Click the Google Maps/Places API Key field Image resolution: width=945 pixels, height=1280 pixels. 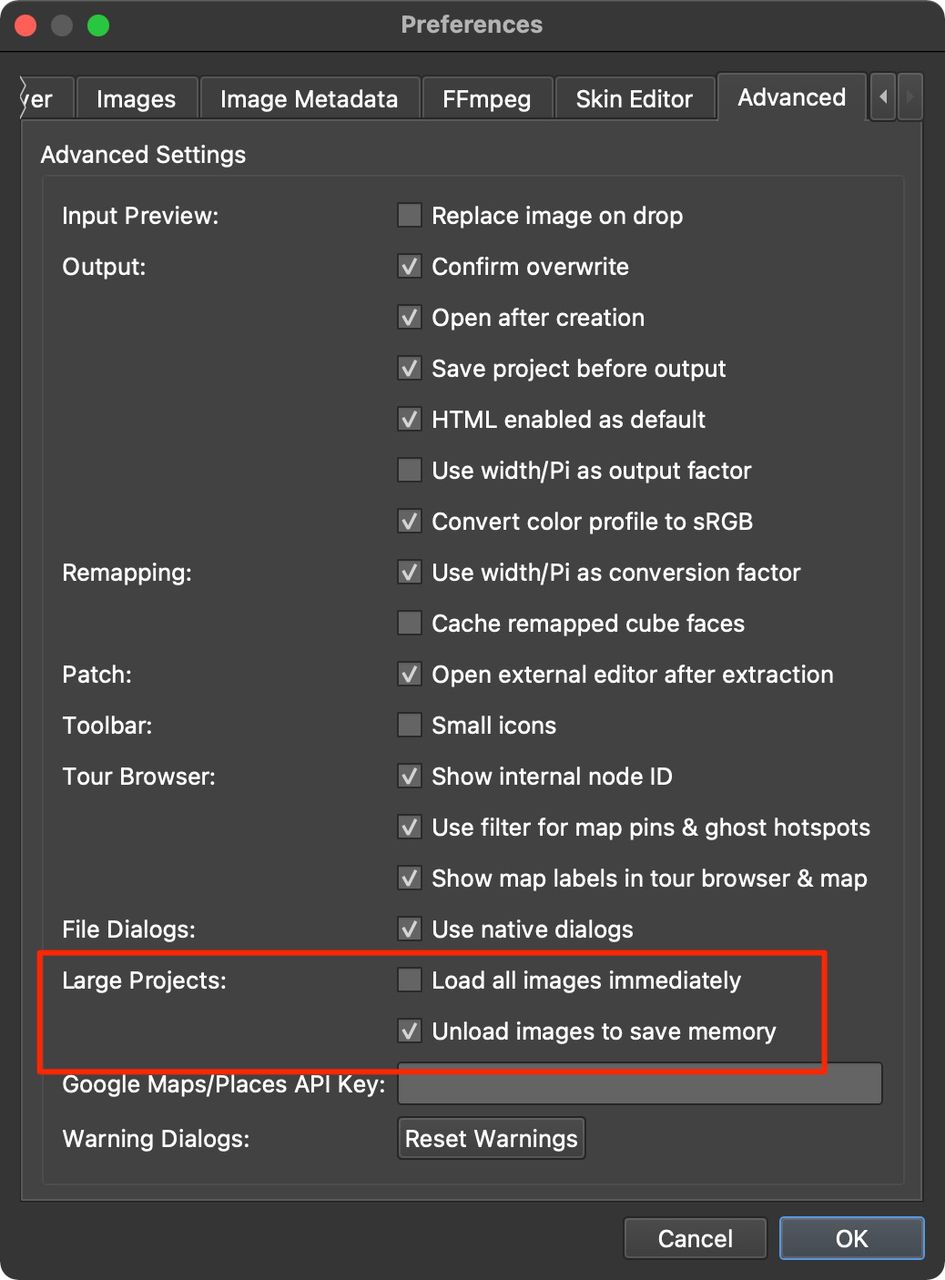coord(639,1083)
